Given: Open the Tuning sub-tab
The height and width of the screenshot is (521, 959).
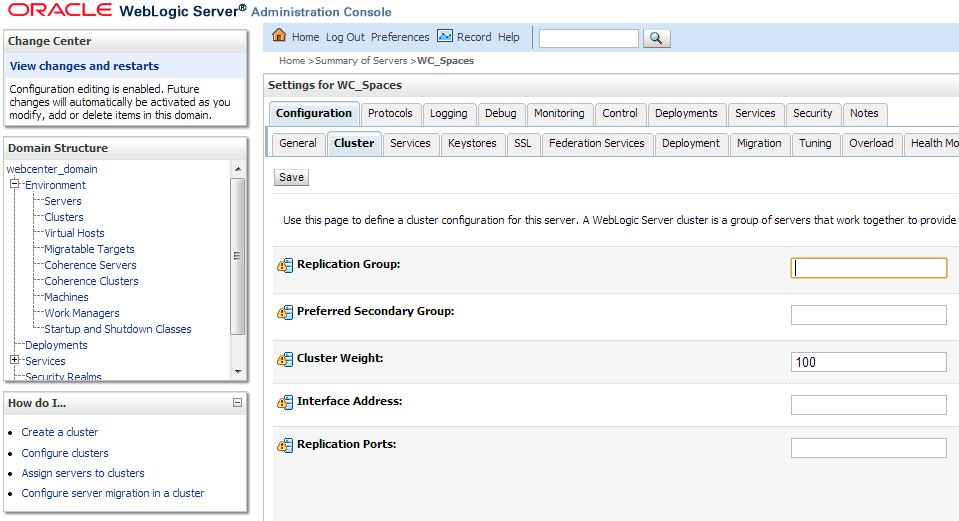Looking at the screenshot, I should [815, 144].
